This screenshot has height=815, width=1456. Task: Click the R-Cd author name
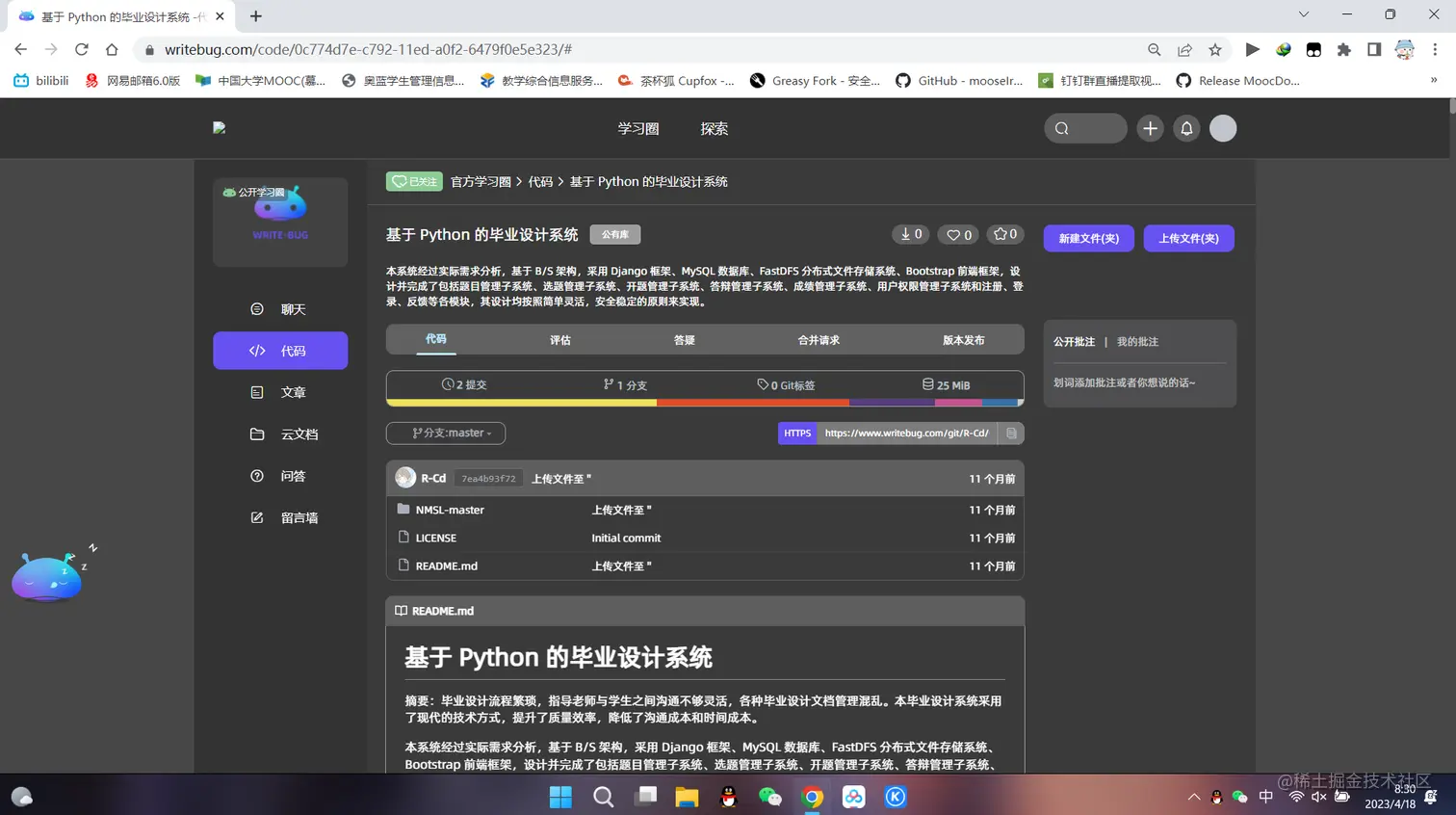pos(433,478)
